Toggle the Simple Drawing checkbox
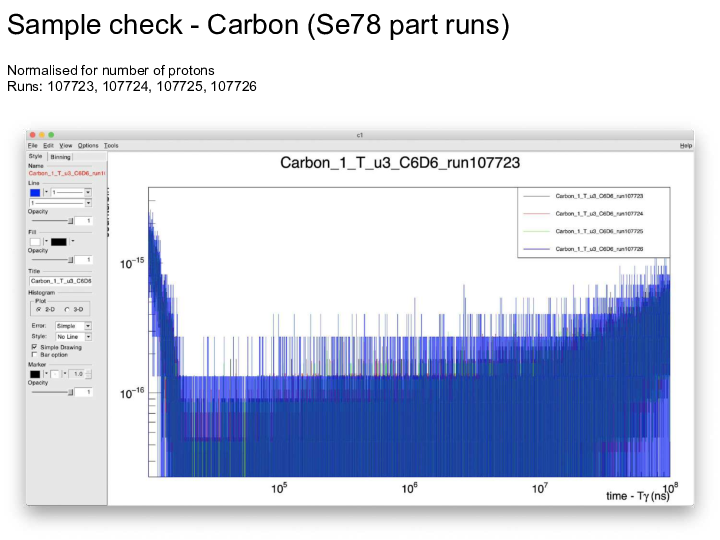 click(34, 347)
